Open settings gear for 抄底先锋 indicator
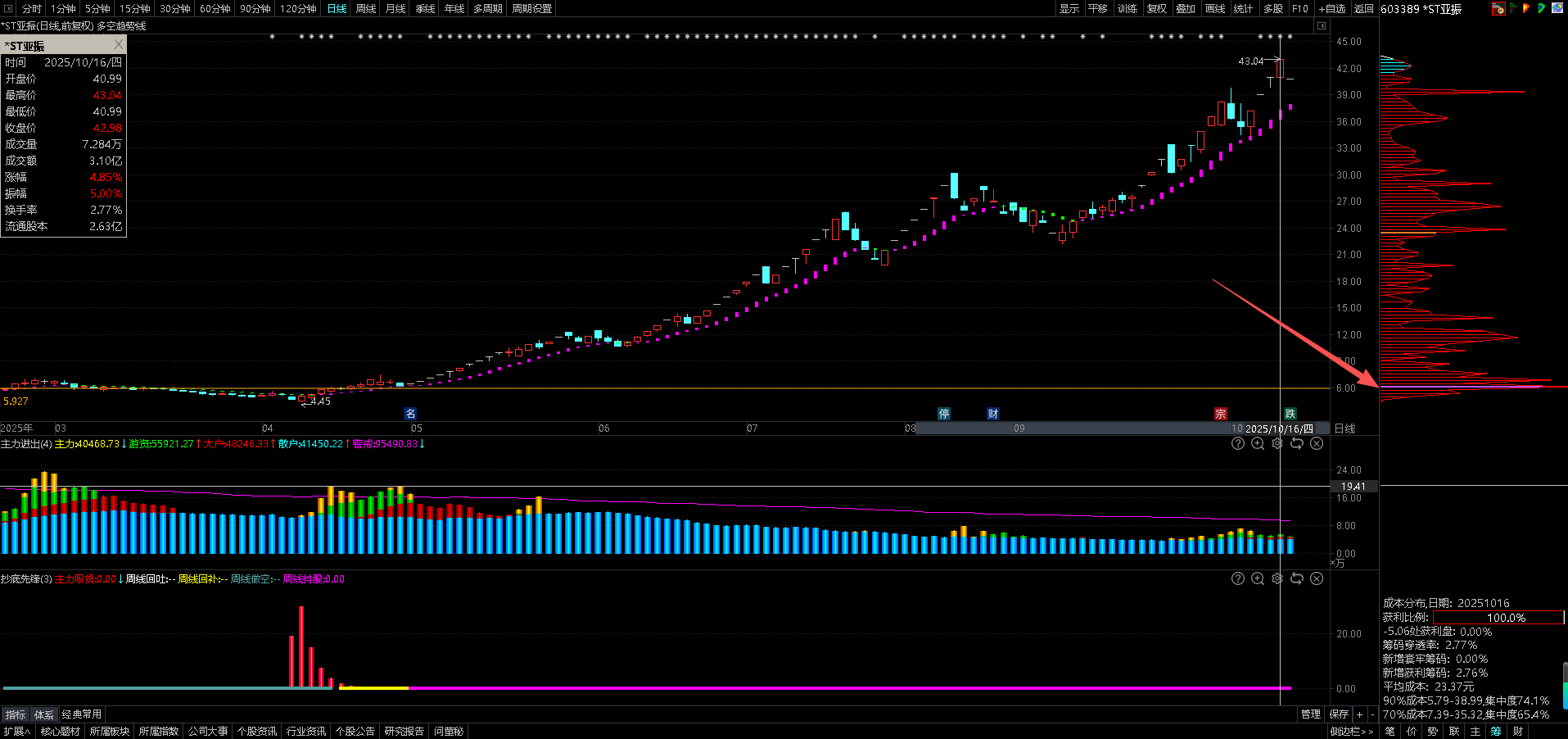This screenshot has width=1568, height=739. pos(1277,578)
